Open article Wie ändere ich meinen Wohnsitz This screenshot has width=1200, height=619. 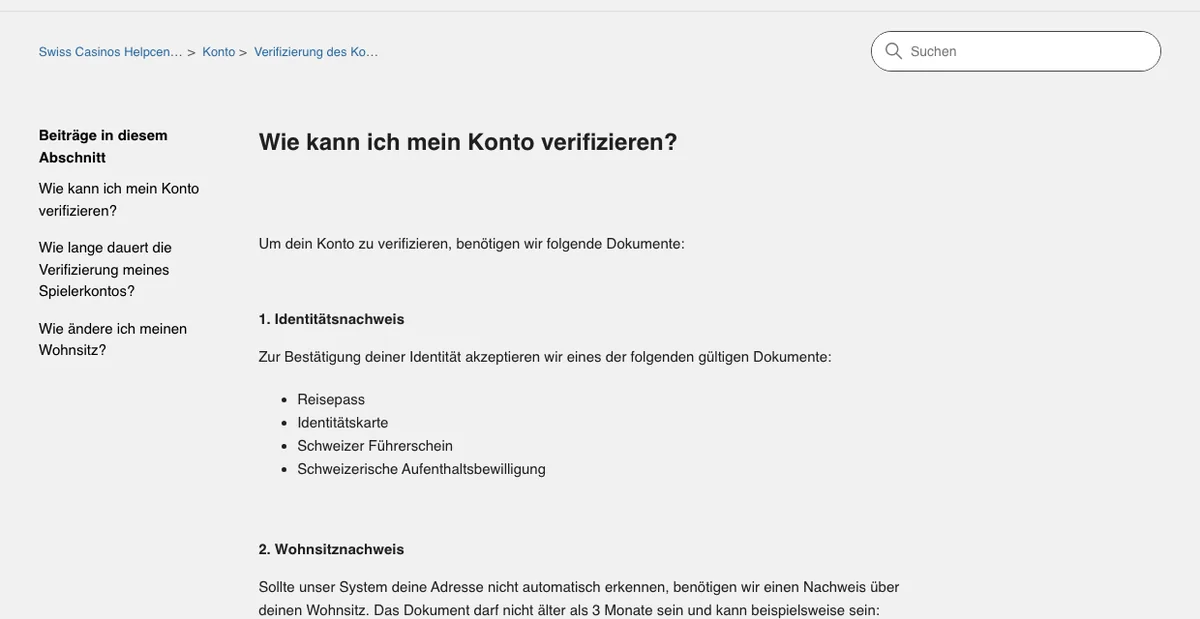tap(113, 339)
